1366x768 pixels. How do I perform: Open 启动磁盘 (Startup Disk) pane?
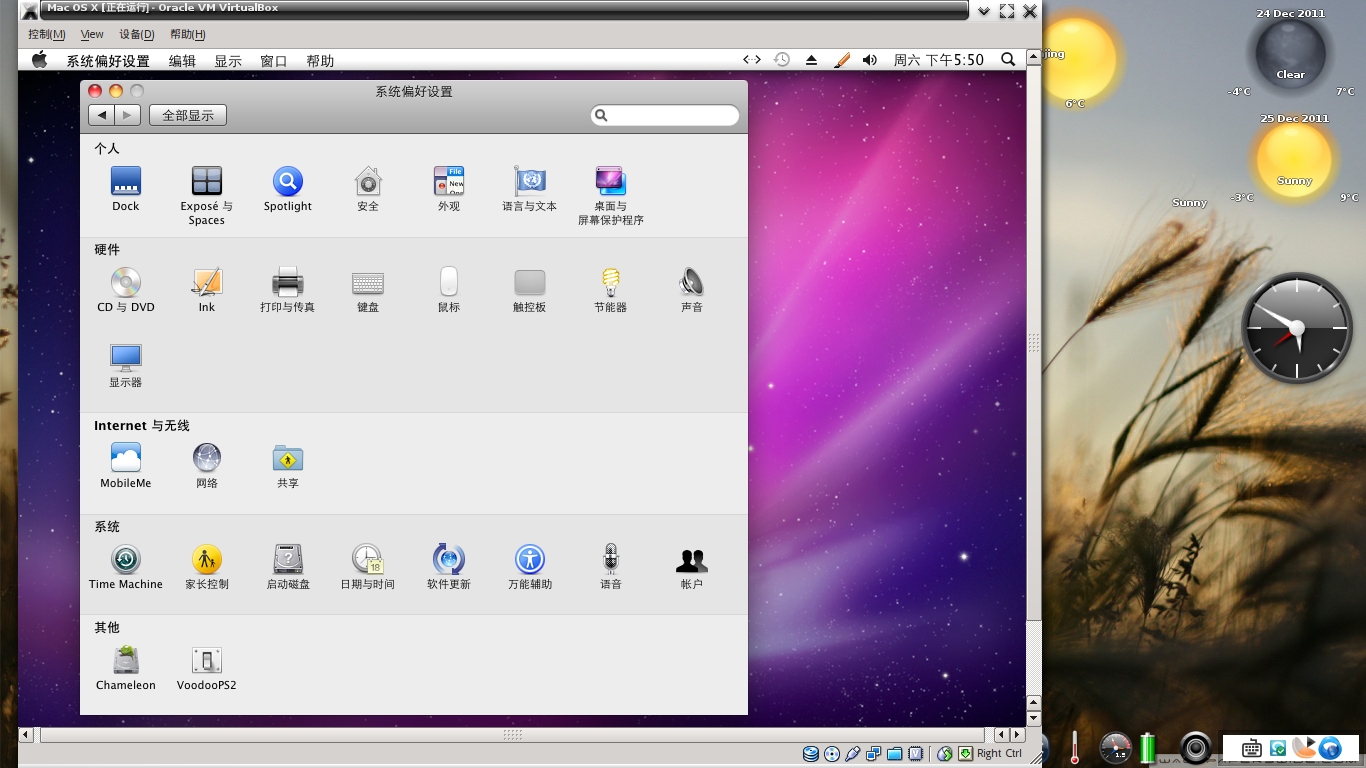click(288, 567)
